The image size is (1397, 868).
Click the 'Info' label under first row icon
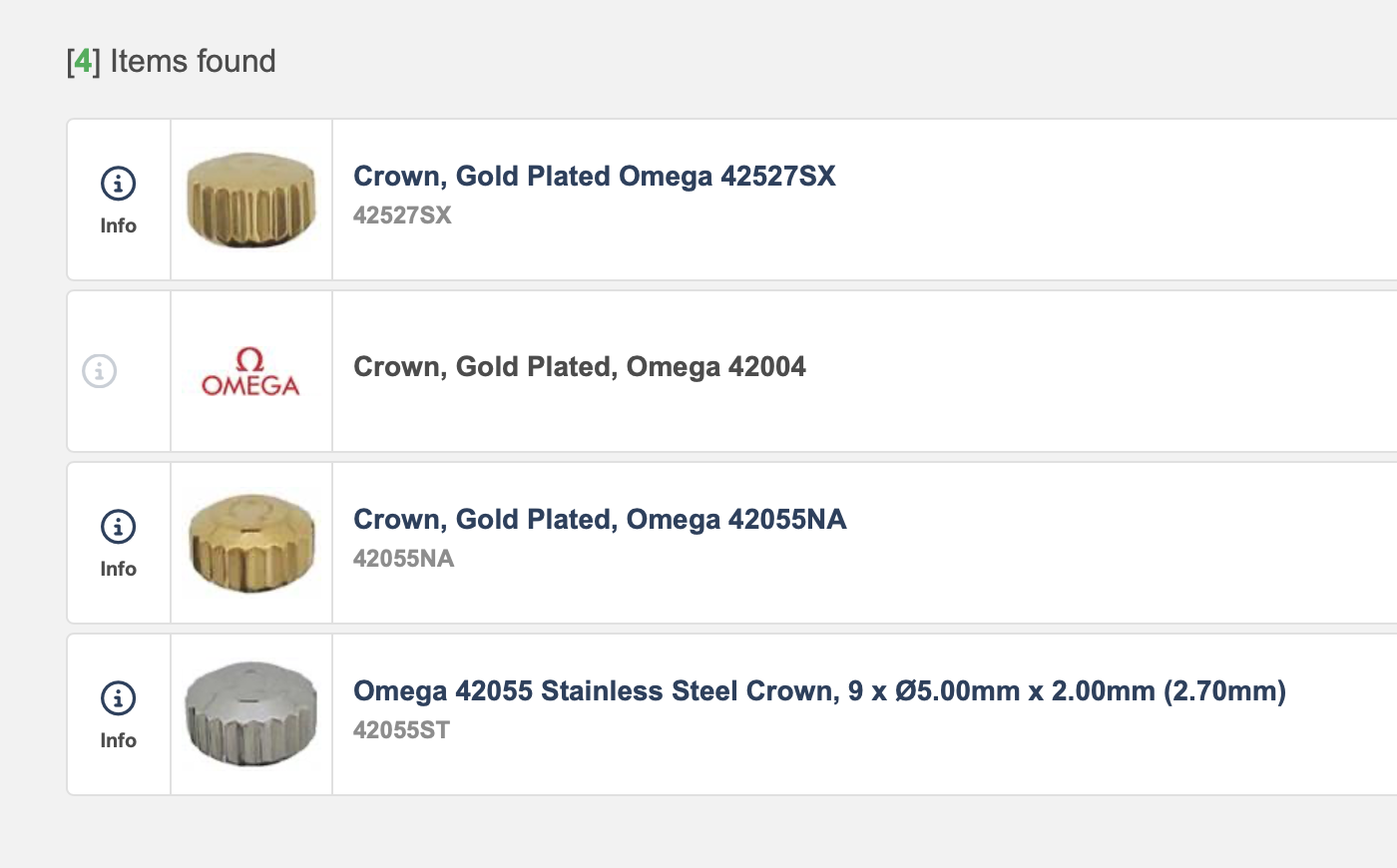(118, 226)
